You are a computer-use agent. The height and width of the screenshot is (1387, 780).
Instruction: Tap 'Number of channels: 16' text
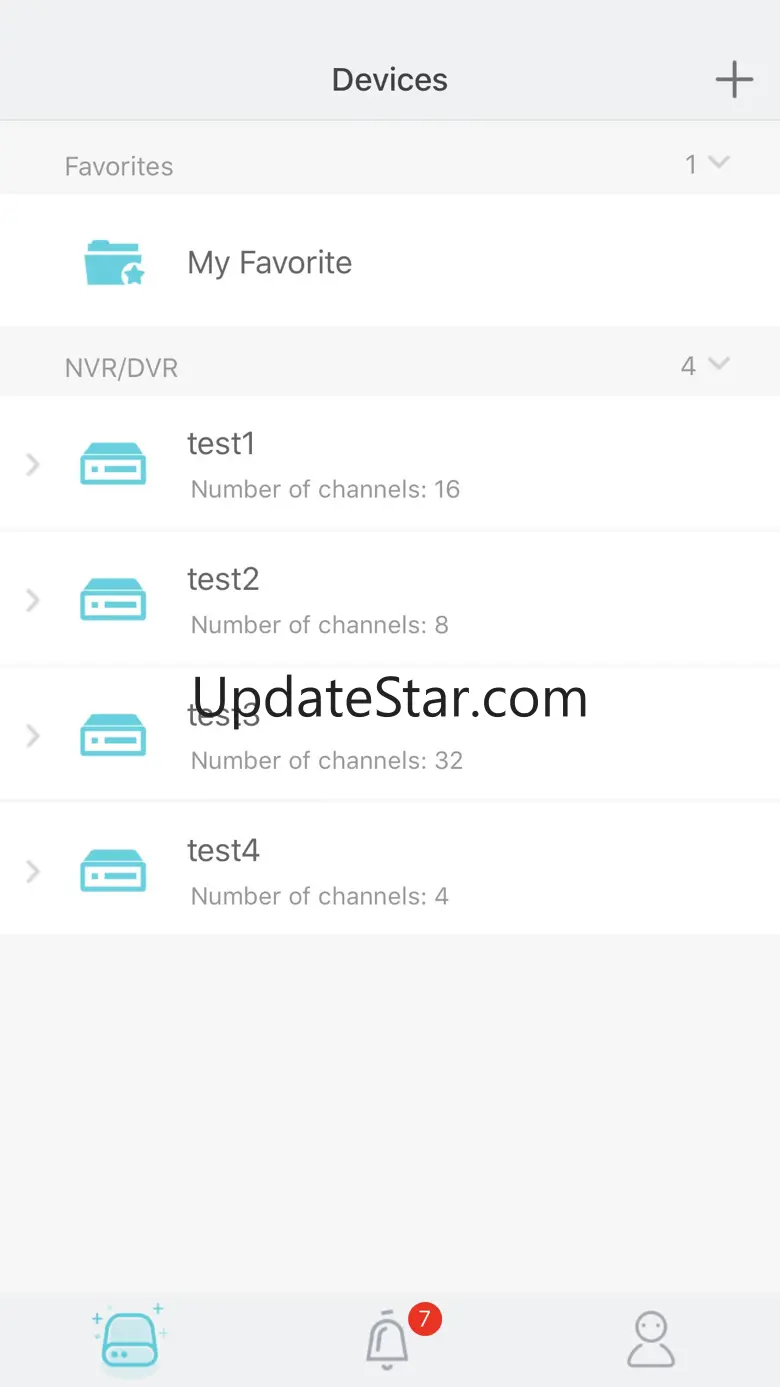[x=325, y=489]
